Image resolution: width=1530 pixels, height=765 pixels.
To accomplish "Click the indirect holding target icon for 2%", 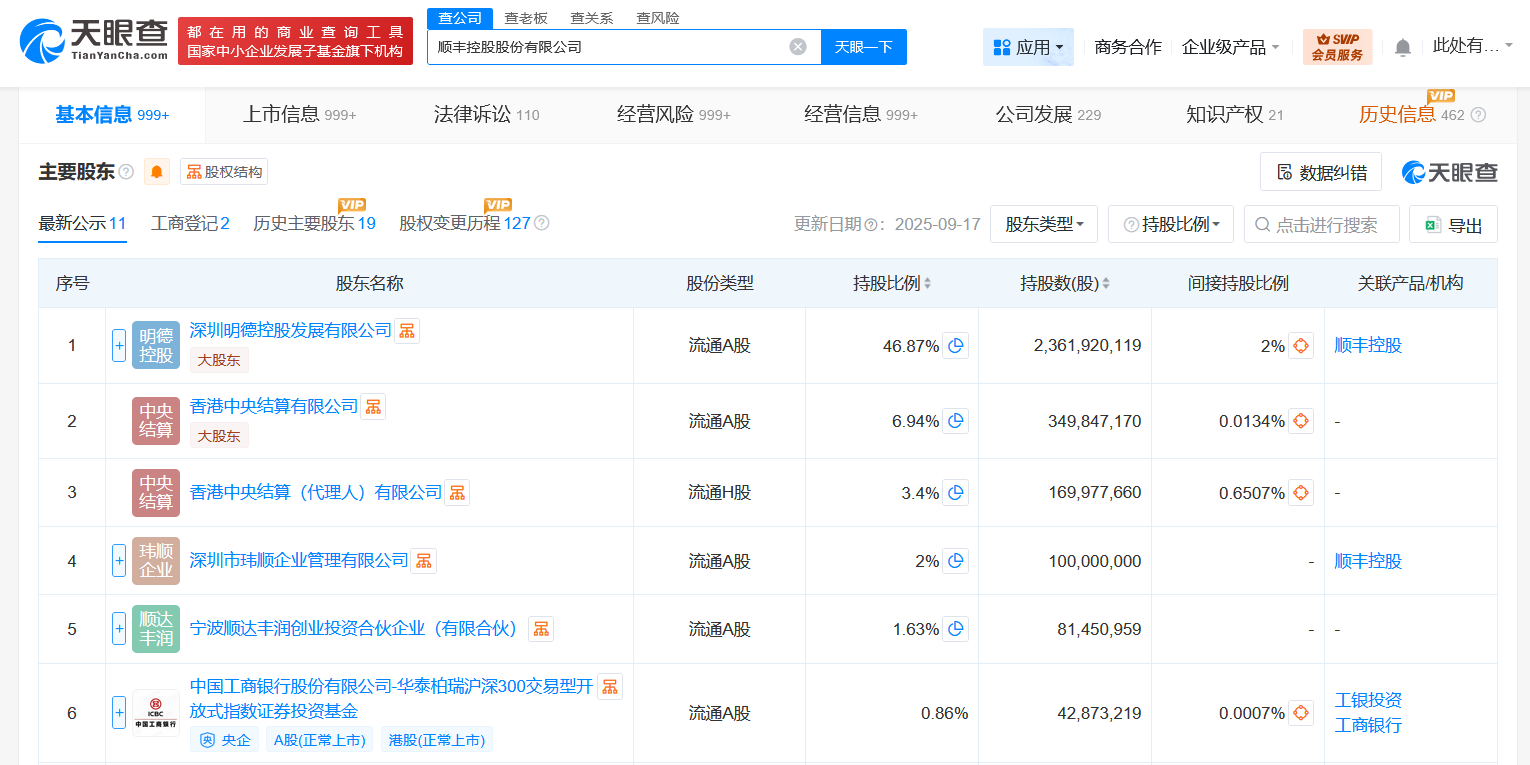I will pos(1300,346).
